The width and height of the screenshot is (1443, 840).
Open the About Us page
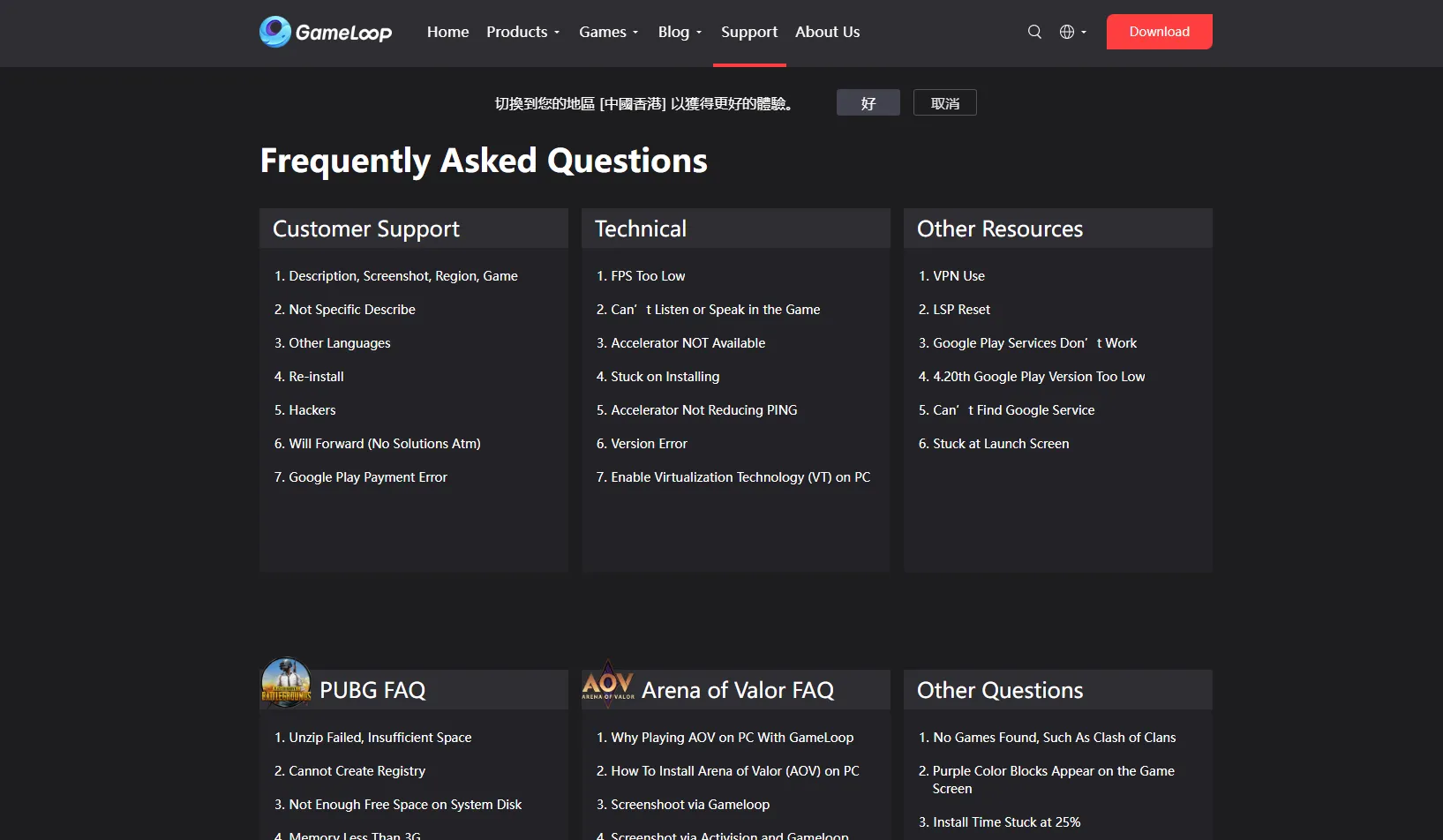click(828, 32)
